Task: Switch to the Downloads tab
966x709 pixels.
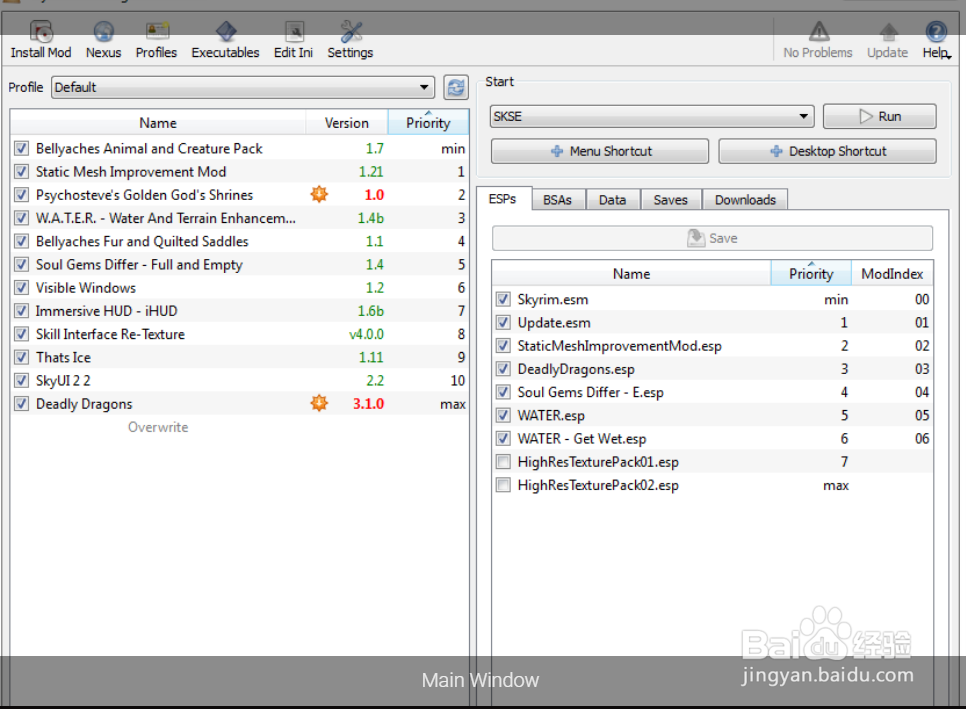Action: coord(745,200)
